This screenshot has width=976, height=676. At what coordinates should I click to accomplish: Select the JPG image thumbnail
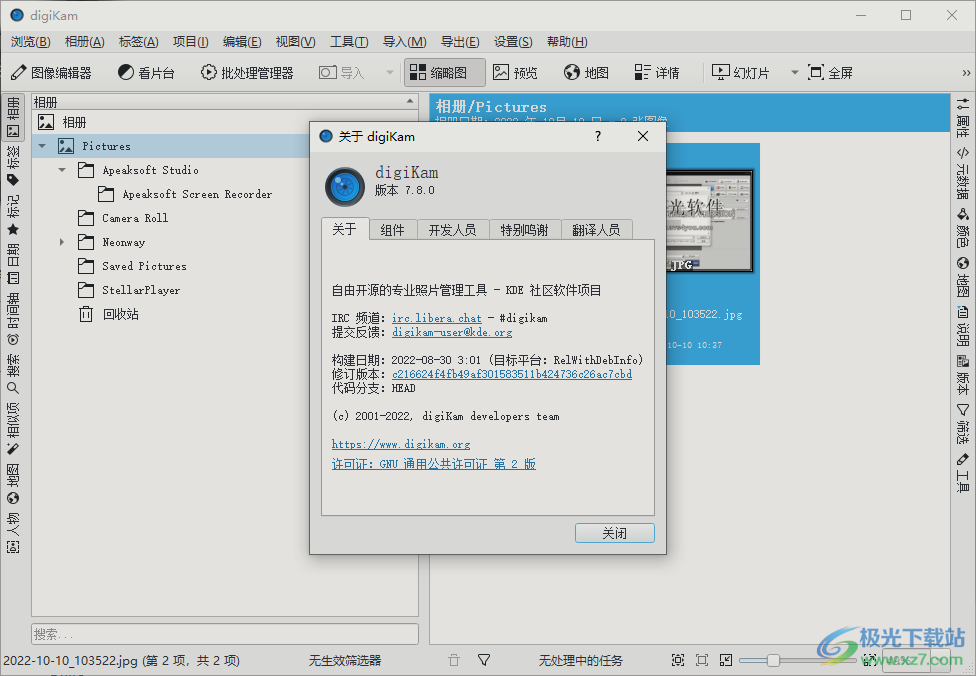(x=710, y=221)
